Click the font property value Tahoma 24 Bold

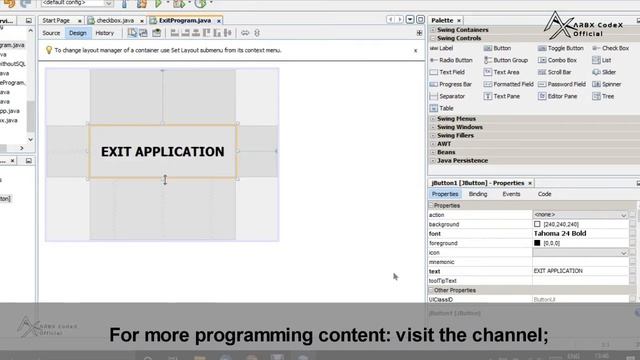click(x=560, y=234)
